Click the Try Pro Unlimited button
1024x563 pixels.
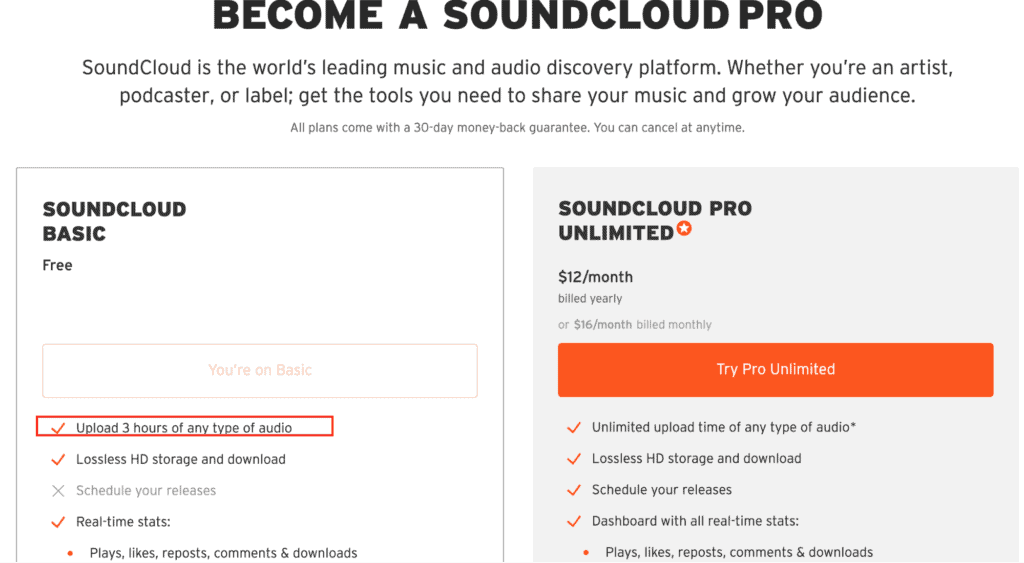point(775,370)
